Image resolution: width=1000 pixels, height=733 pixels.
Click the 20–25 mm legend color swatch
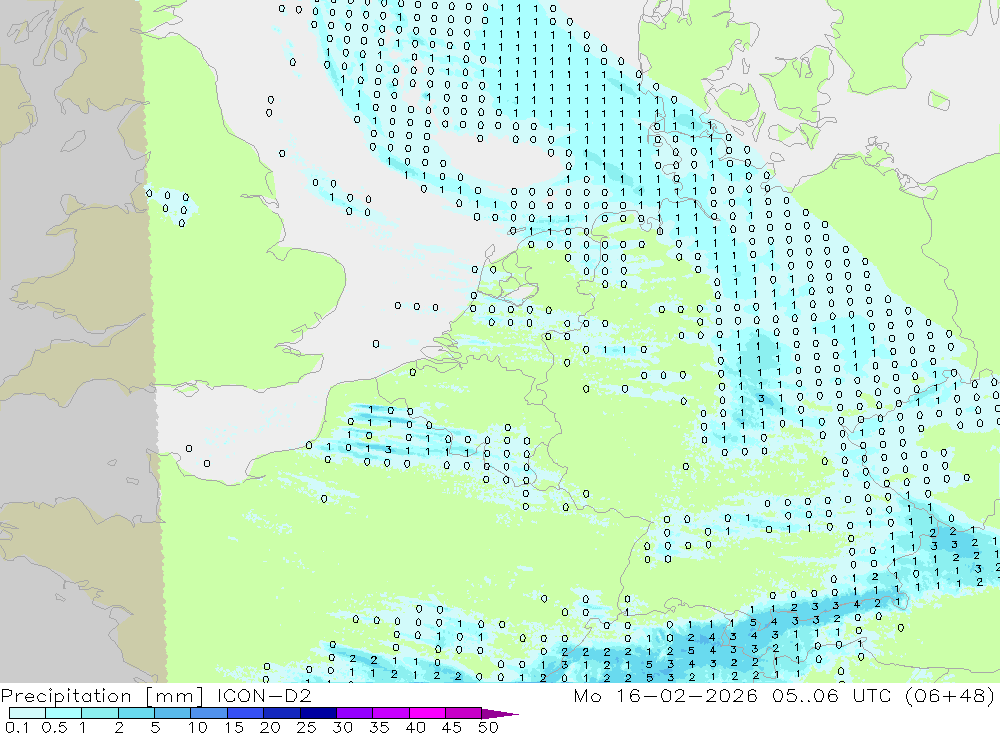[281, 713]
